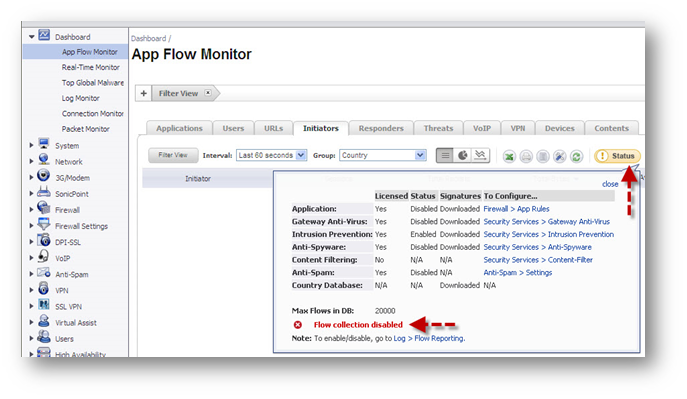The height and width of the screenshot is (399, 687).
Task: Open Firewall > App Rules link
Action: coord(516,209)
